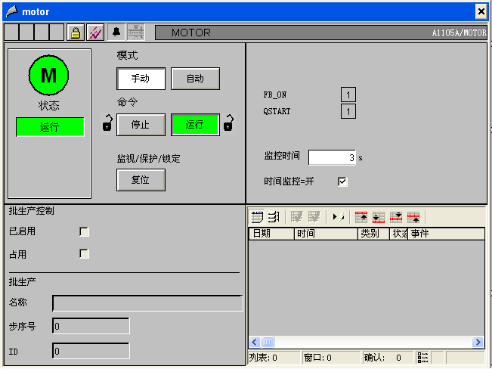
Task: Click the alarm bell toolbar icon
Action: [116, 32]
